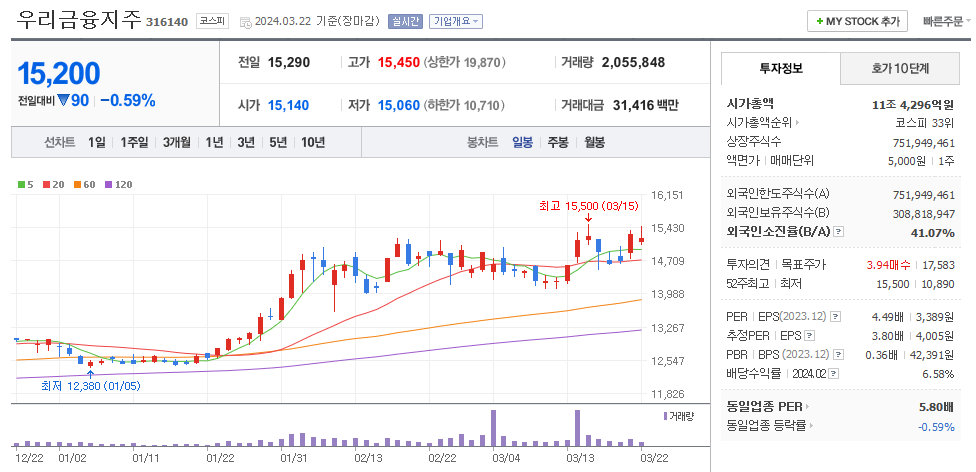976x472 pixels.
Task: Click the help icon beside PBR BPS(2023.12)
Action: coord(838,355)
